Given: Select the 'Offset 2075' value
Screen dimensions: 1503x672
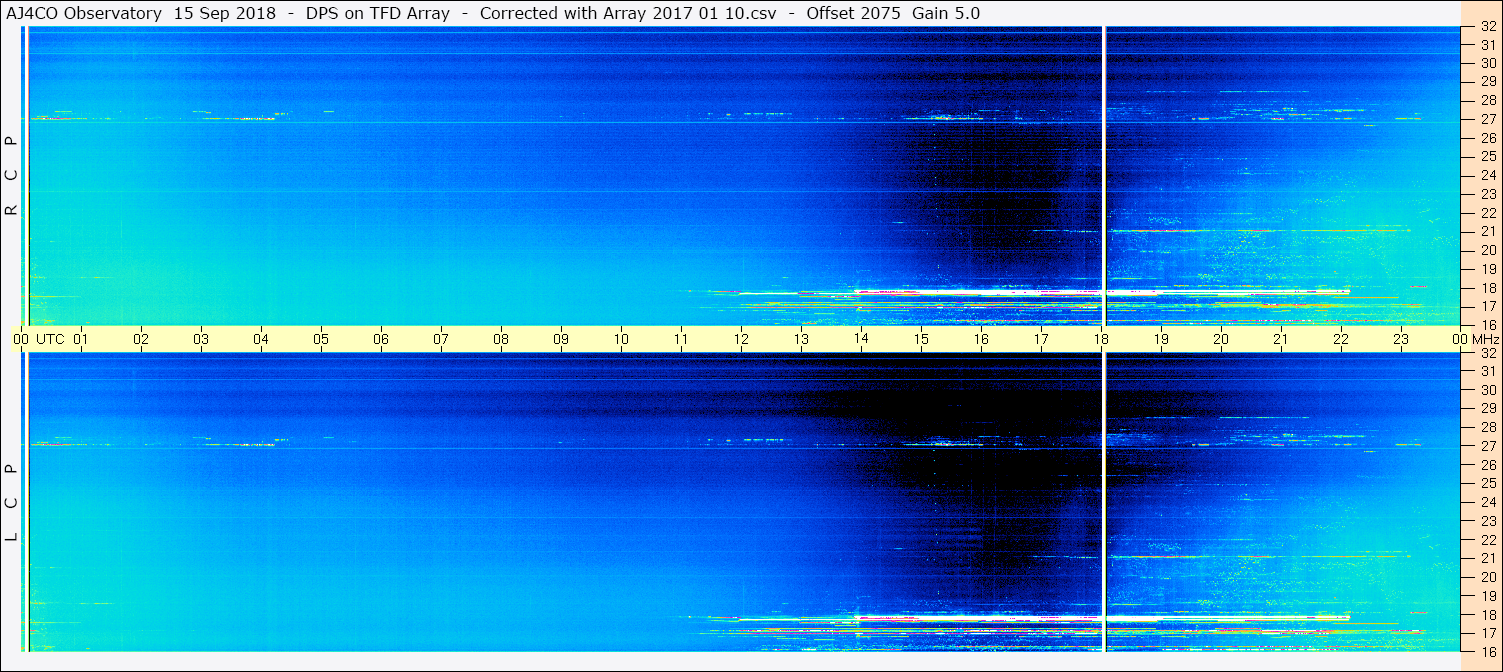Looking at the screenshot, I should (855, 13).
